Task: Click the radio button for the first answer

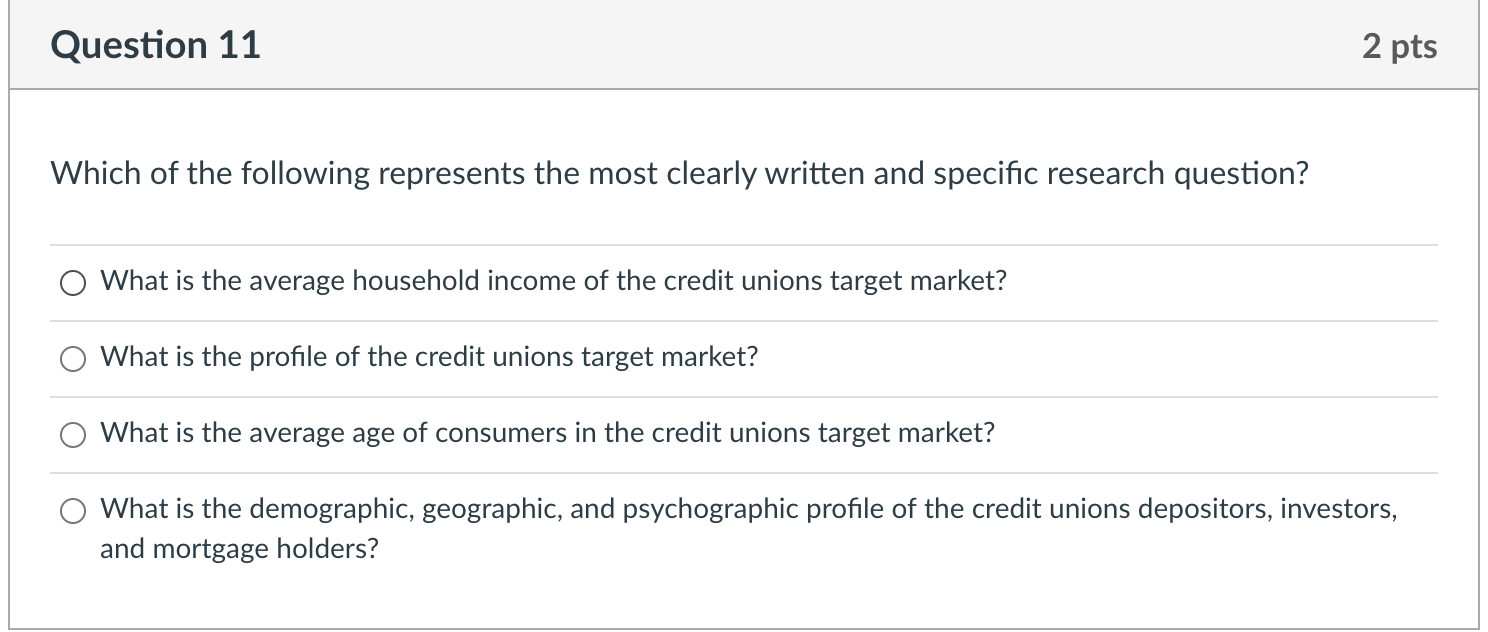Action: pos(72,283)
